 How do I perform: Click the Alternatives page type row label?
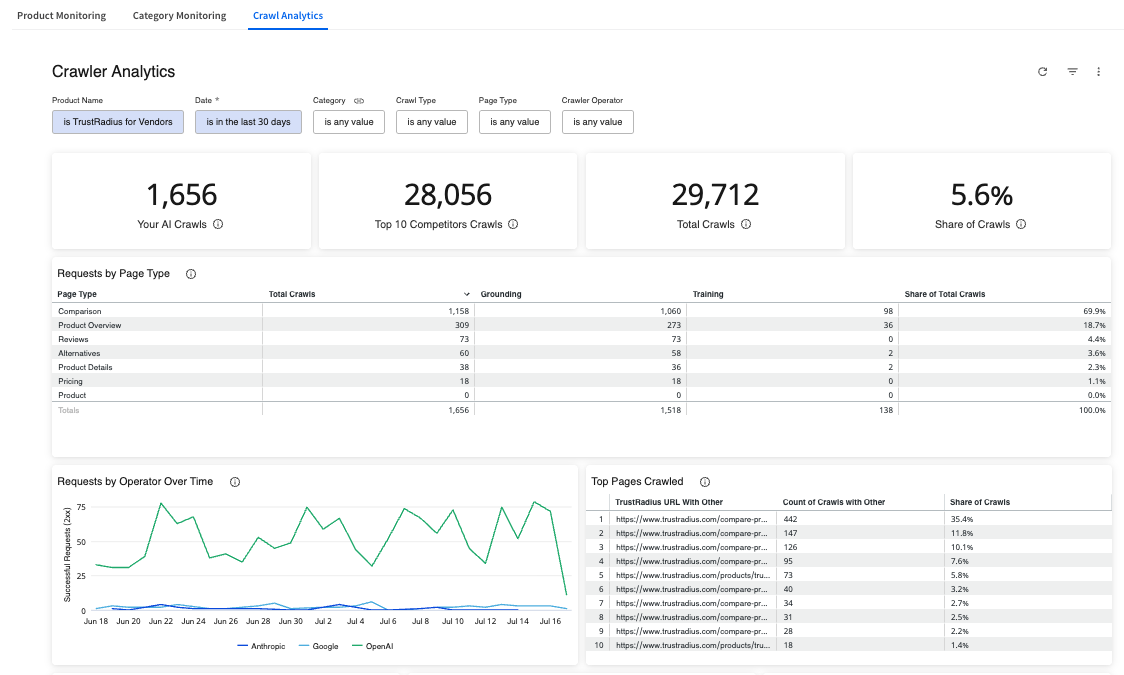coord(79,353)
